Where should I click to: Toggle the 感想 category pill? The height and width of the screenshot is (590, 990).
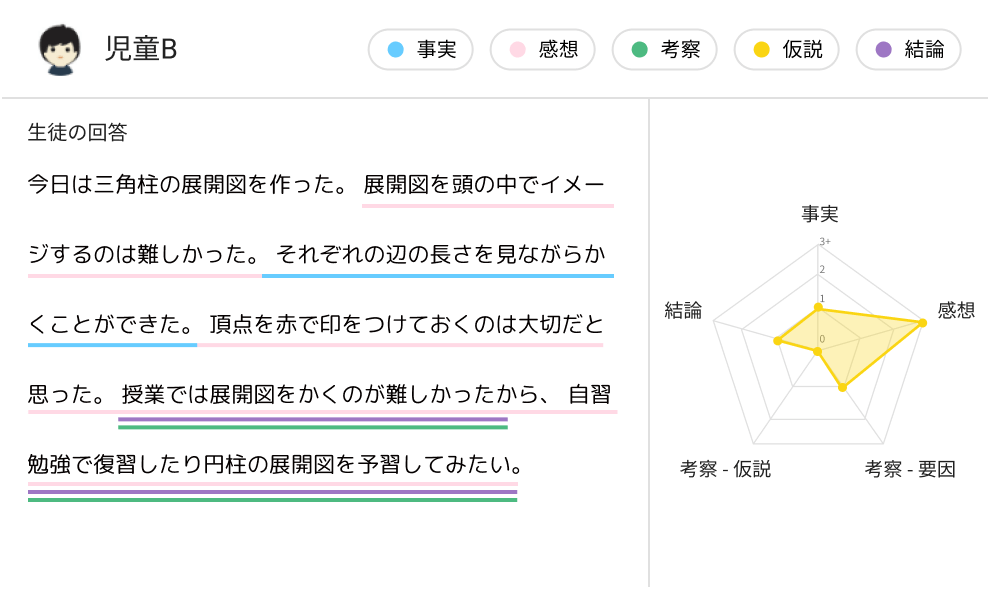[x=542, y=49]
